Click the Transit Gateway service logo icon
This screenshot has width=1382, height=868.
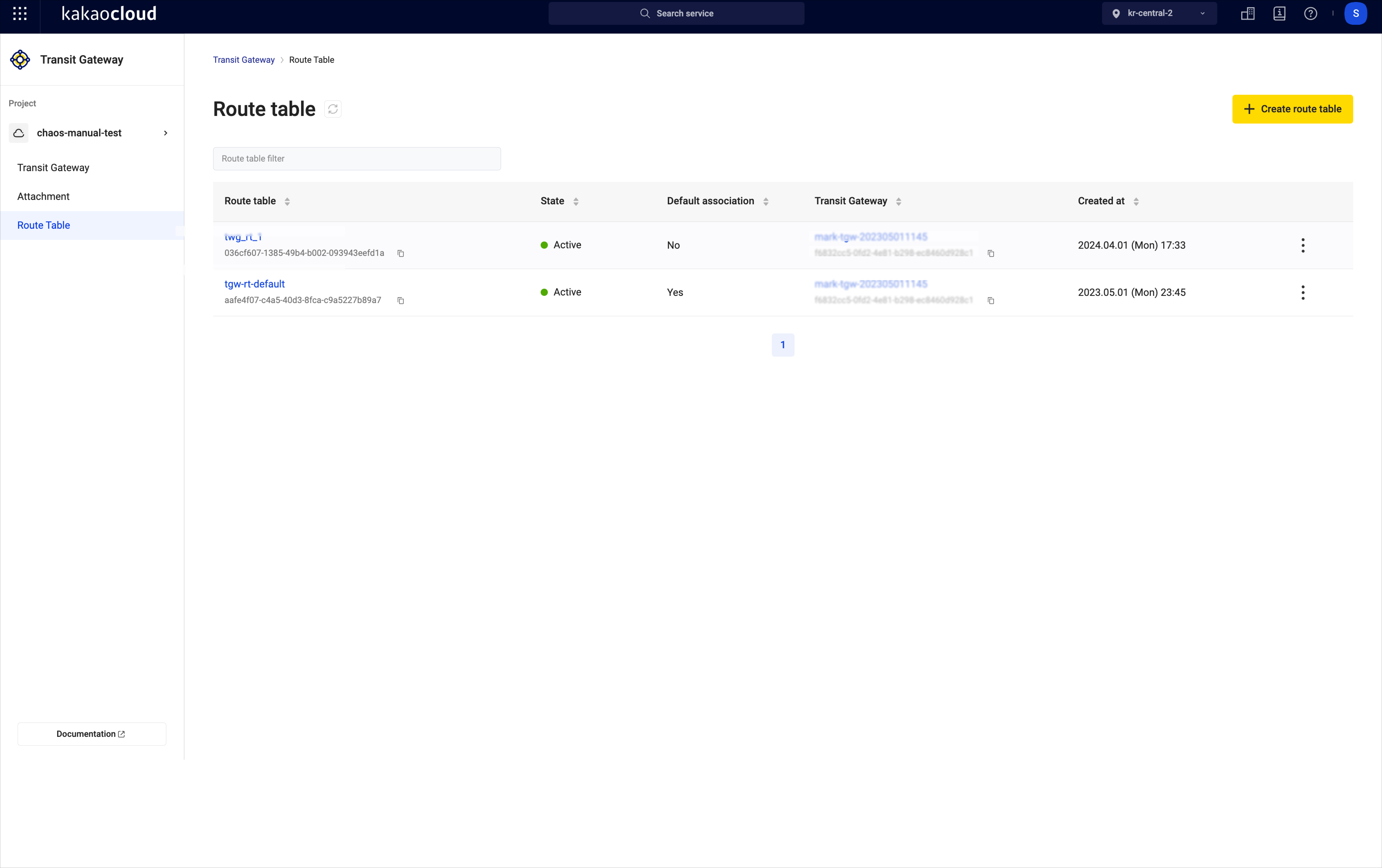coord(20,59)
